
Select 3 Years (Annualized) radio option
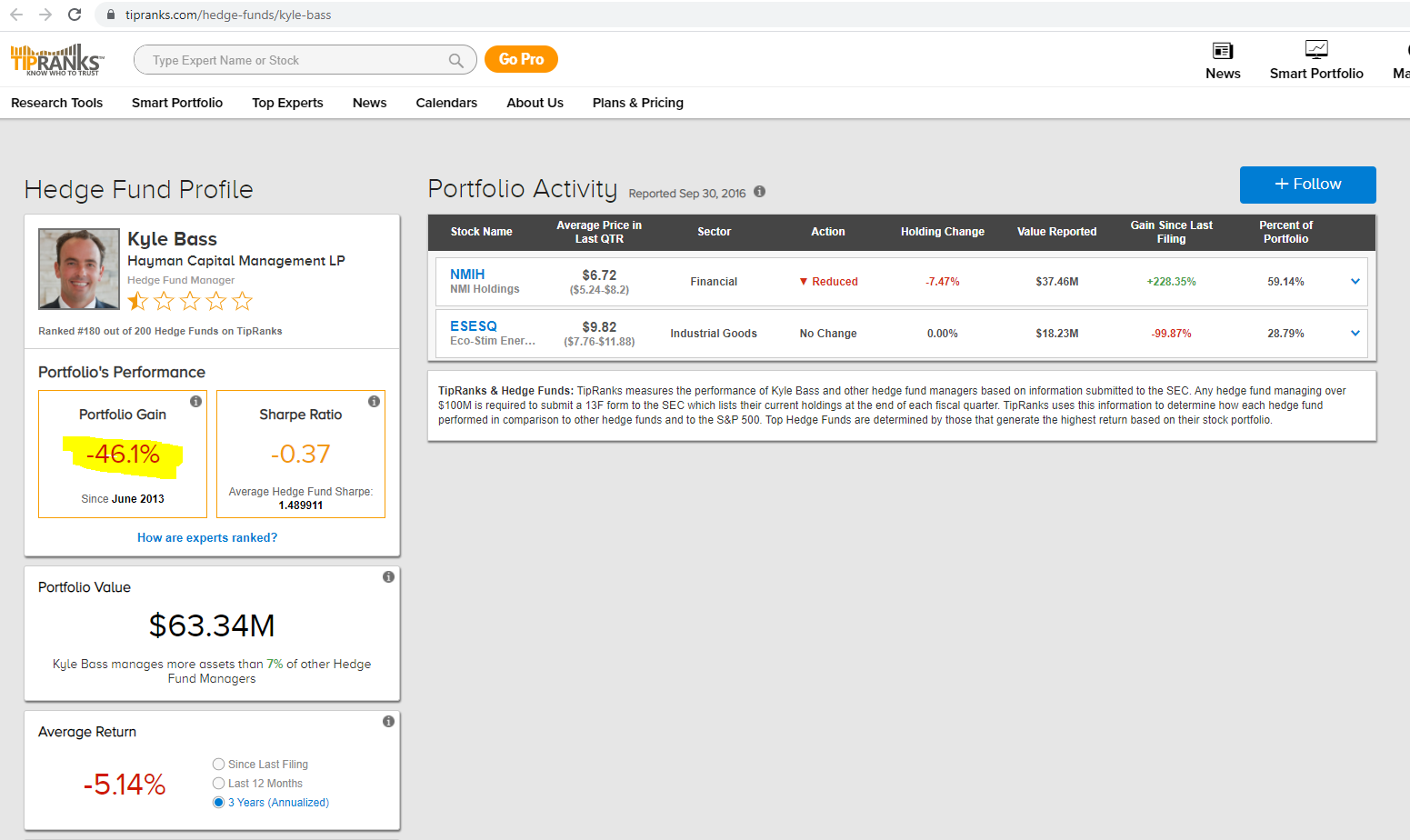[218, 803]
